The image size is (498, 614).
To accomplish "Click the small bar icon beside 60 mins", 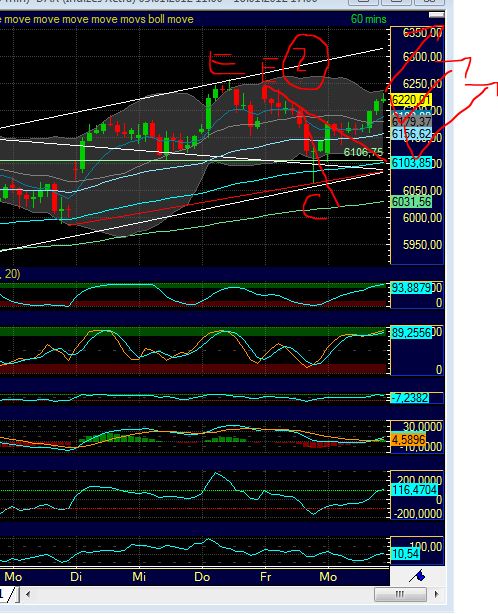I will point(436,15).
